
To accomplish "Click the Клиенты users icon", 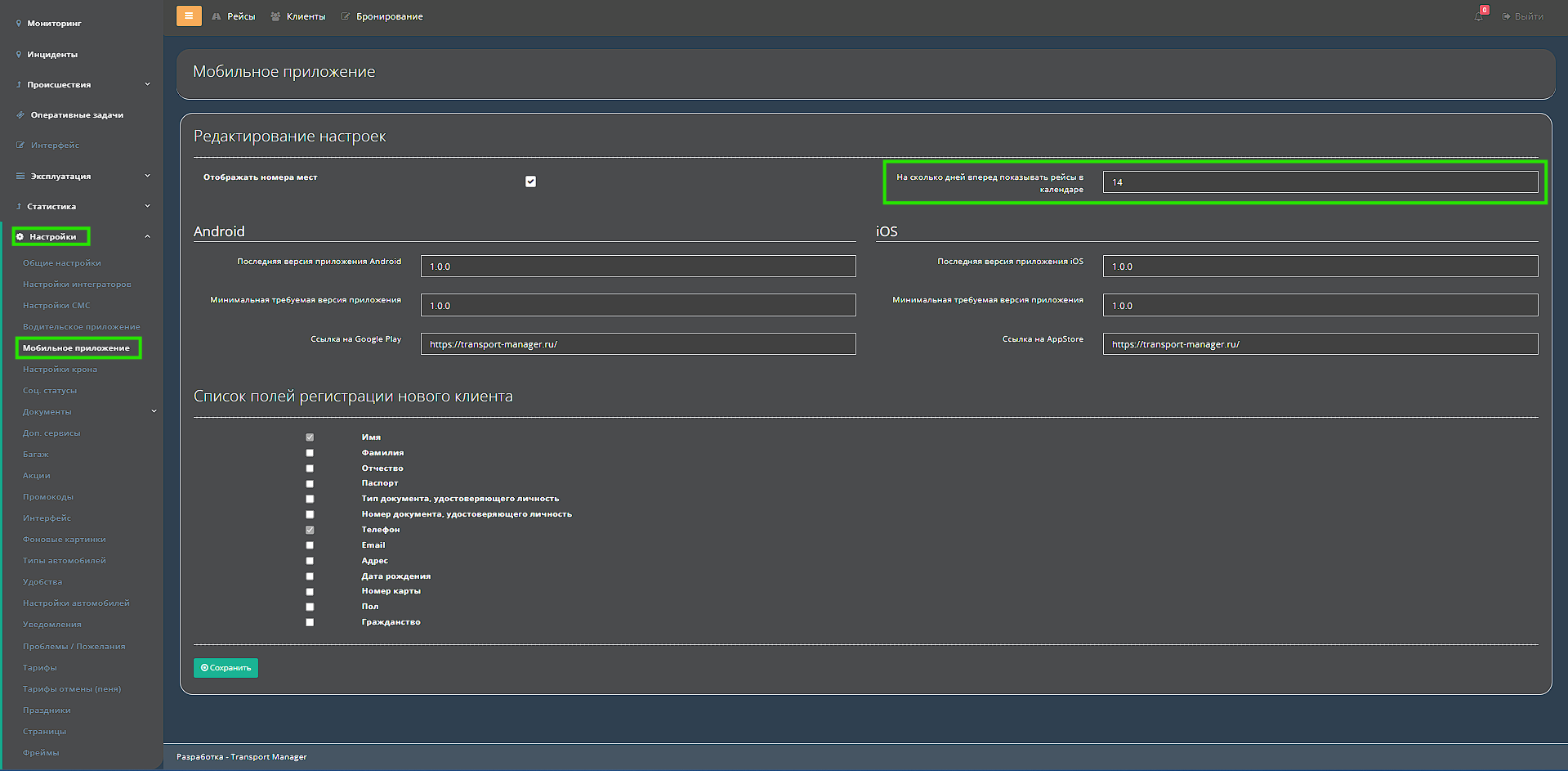I will 275,16.
